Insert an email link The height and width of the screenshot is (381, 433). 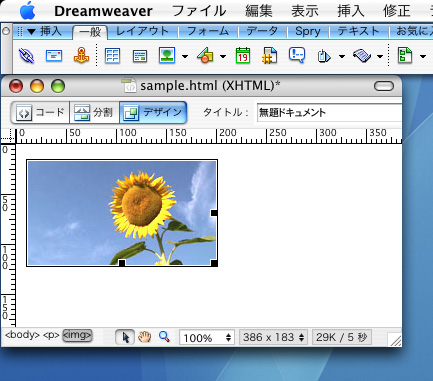[x=54, y=55]
